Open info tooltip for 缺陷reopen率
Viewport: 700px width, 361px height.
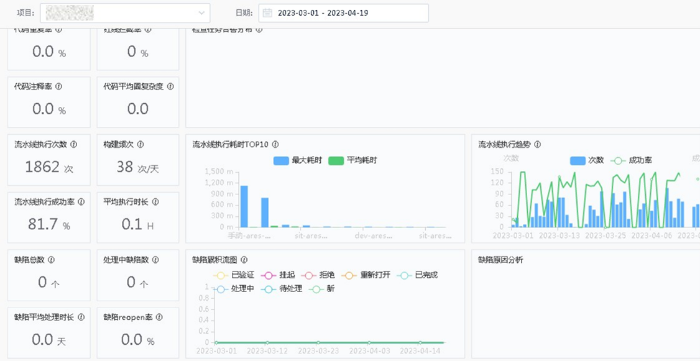point(159,317)
